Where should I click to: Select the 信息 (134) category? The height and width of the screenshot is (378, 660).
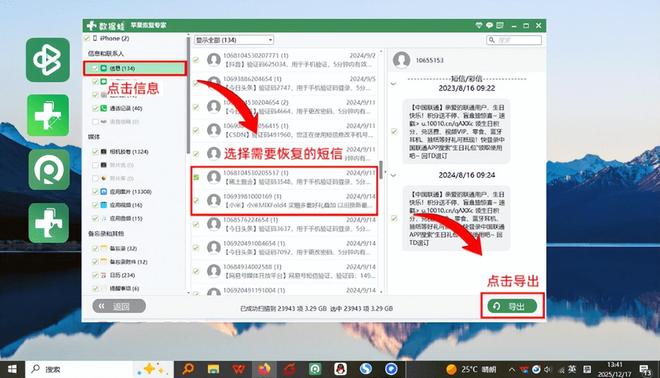point(135,68)
